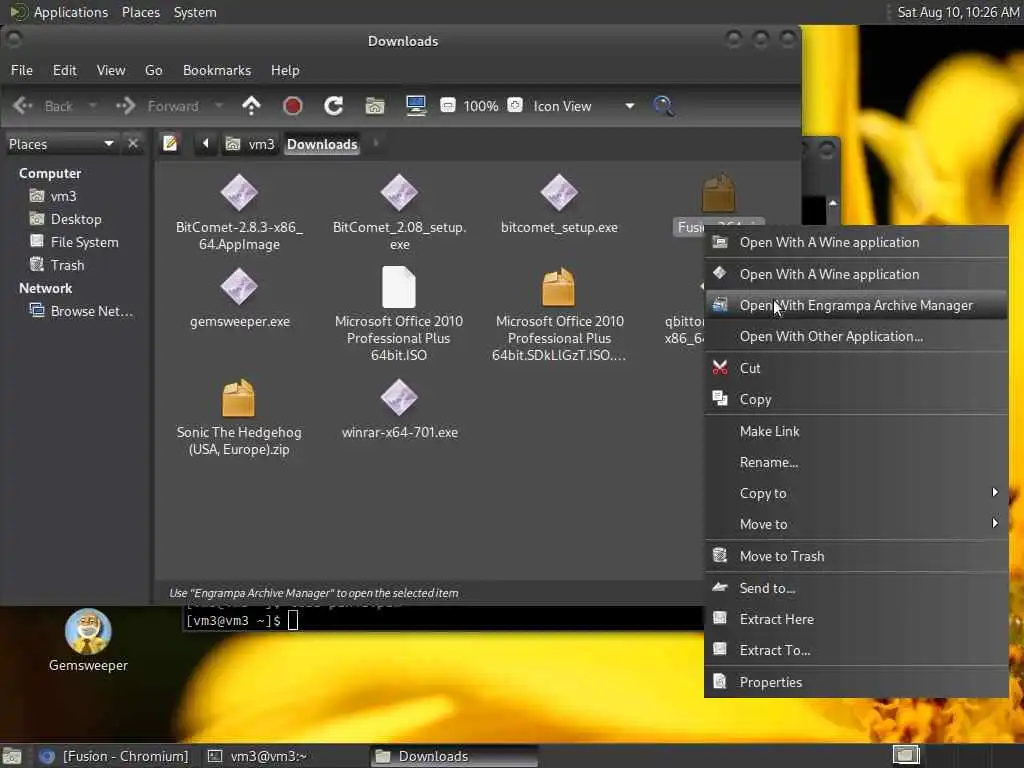Click the path bar left arrow
The width and height of the screenshot is (1024, 768).
(205, 143)
